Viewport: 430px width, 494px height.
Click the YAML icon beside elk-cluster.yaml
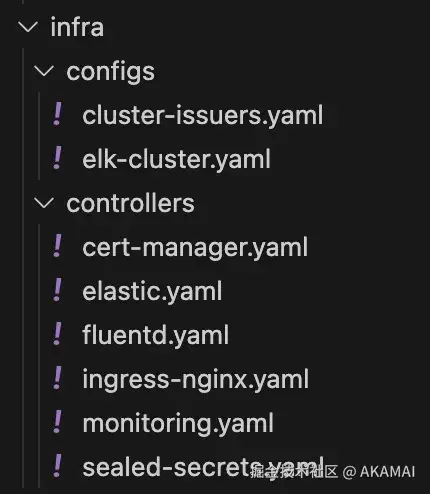58,158
